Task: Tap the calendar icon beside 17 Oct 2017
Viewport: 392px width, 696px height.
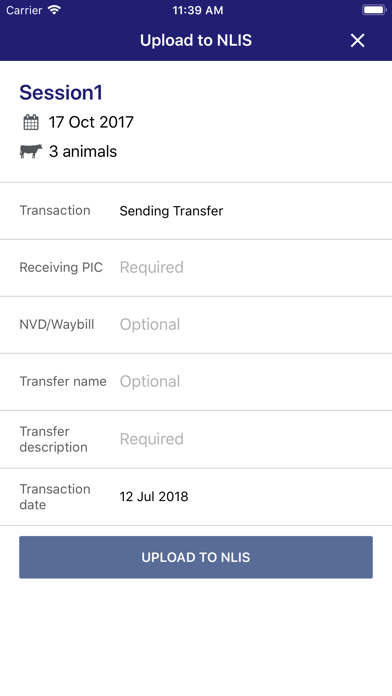Action: coord(31,122)
